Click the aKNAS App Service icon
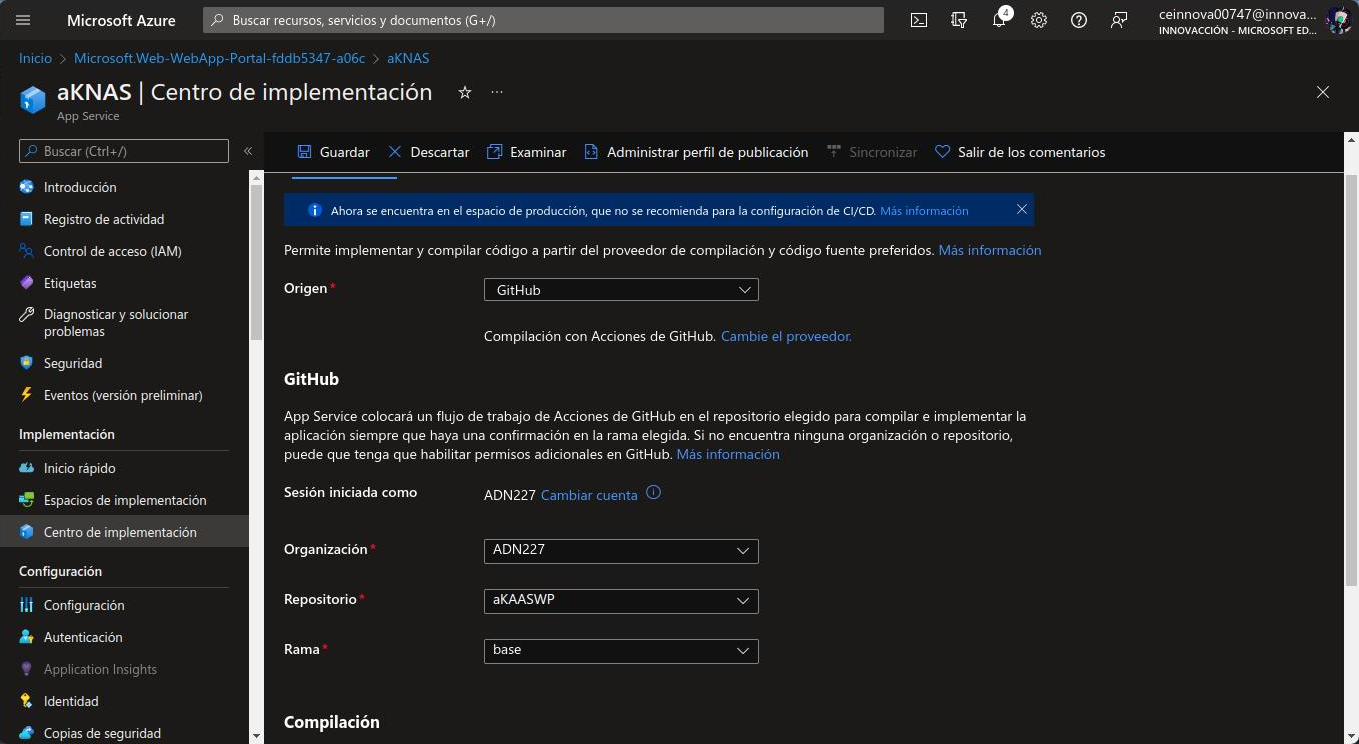 click(33, 99)
